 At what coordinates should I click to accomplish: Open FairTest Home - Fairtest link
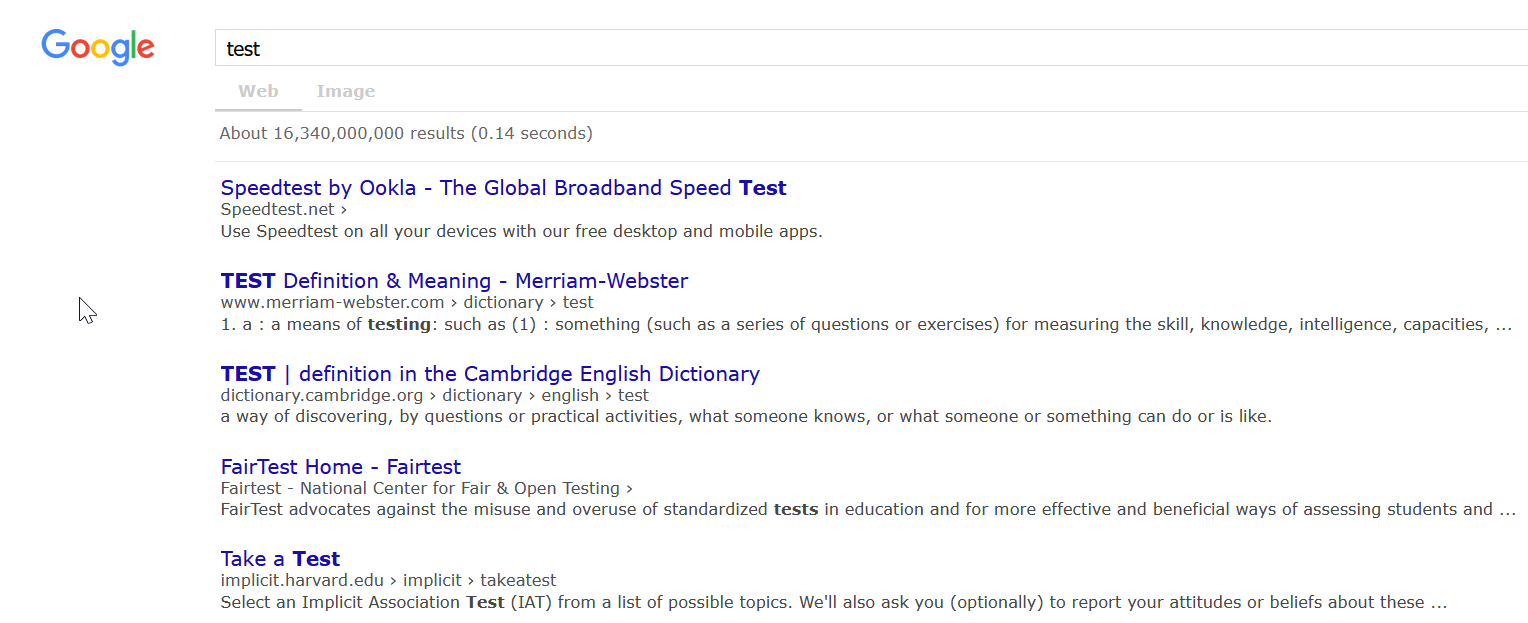[340, 467]
